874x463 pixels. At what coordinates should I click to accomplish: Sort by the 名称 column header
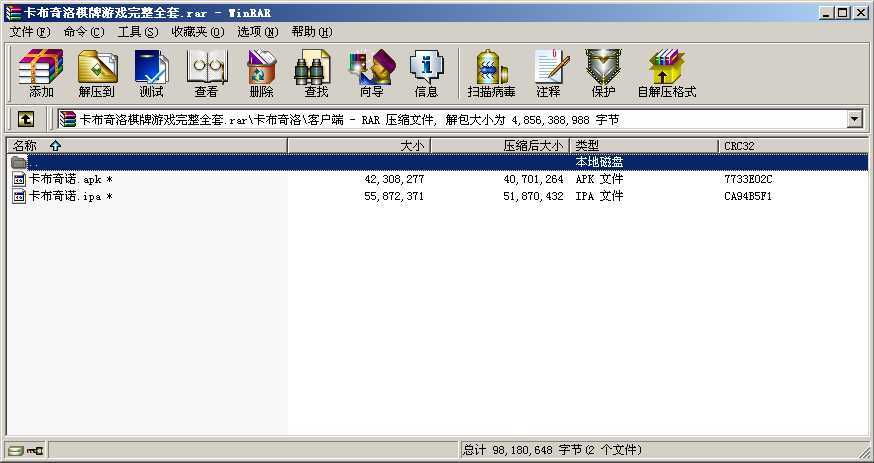pyautogui.click(x=147, y=146)
